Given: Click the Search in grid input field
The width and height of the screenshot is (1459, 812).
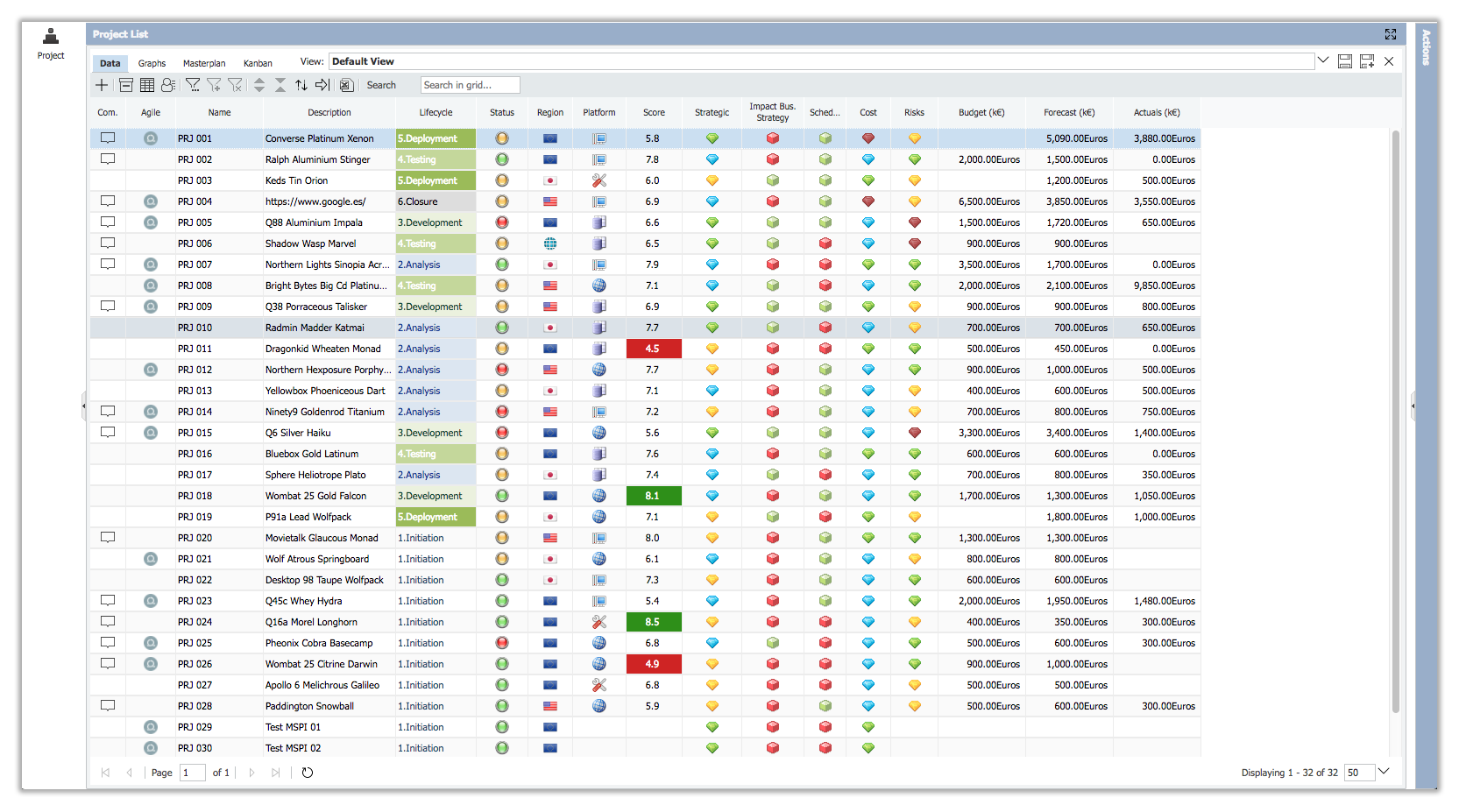Looking at the screenshot, I should coord(470,85).
